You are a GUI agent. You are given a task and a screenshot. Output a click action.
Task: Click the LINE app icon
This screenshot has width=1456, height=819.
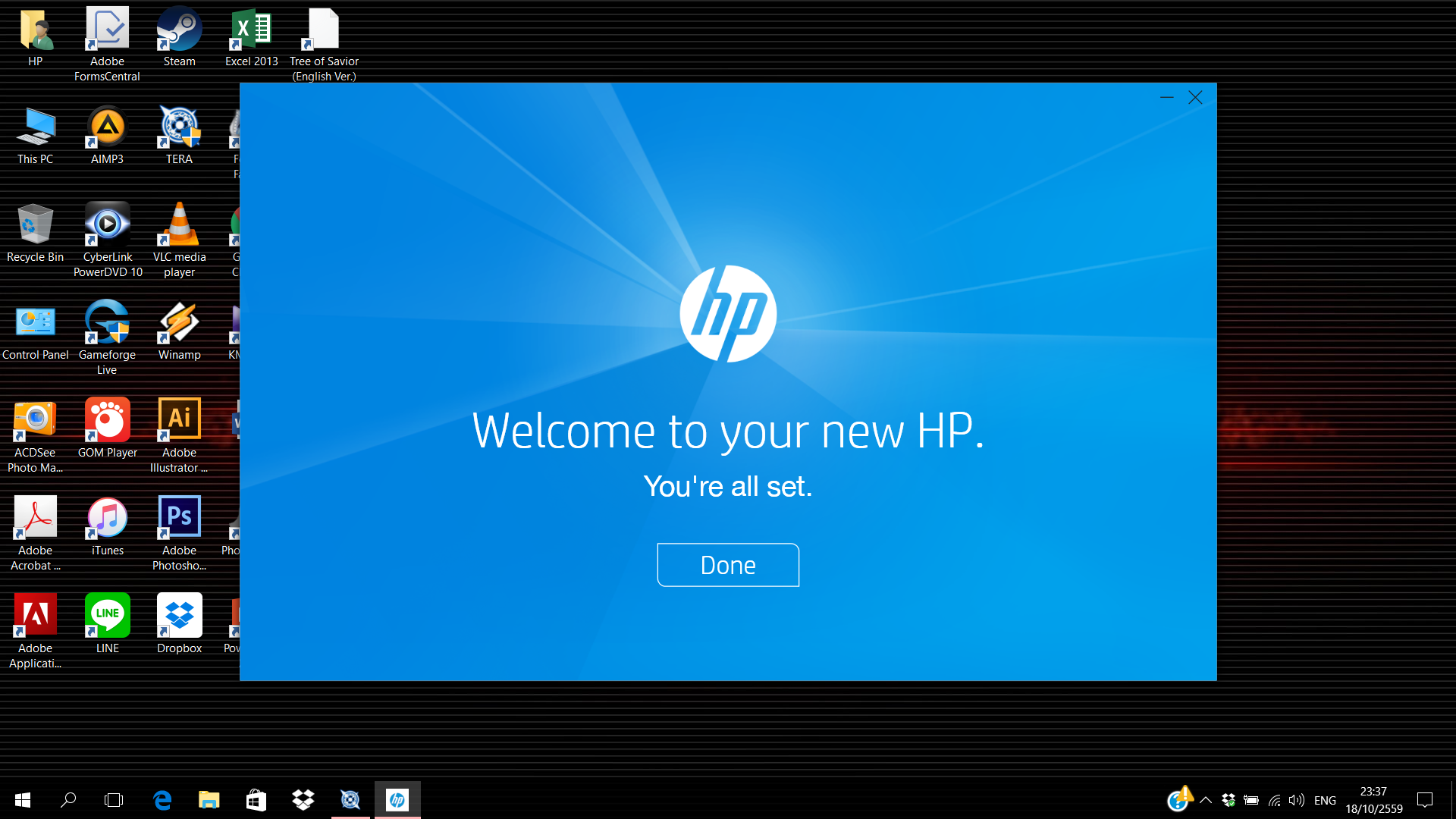click(x=107, y=616)
